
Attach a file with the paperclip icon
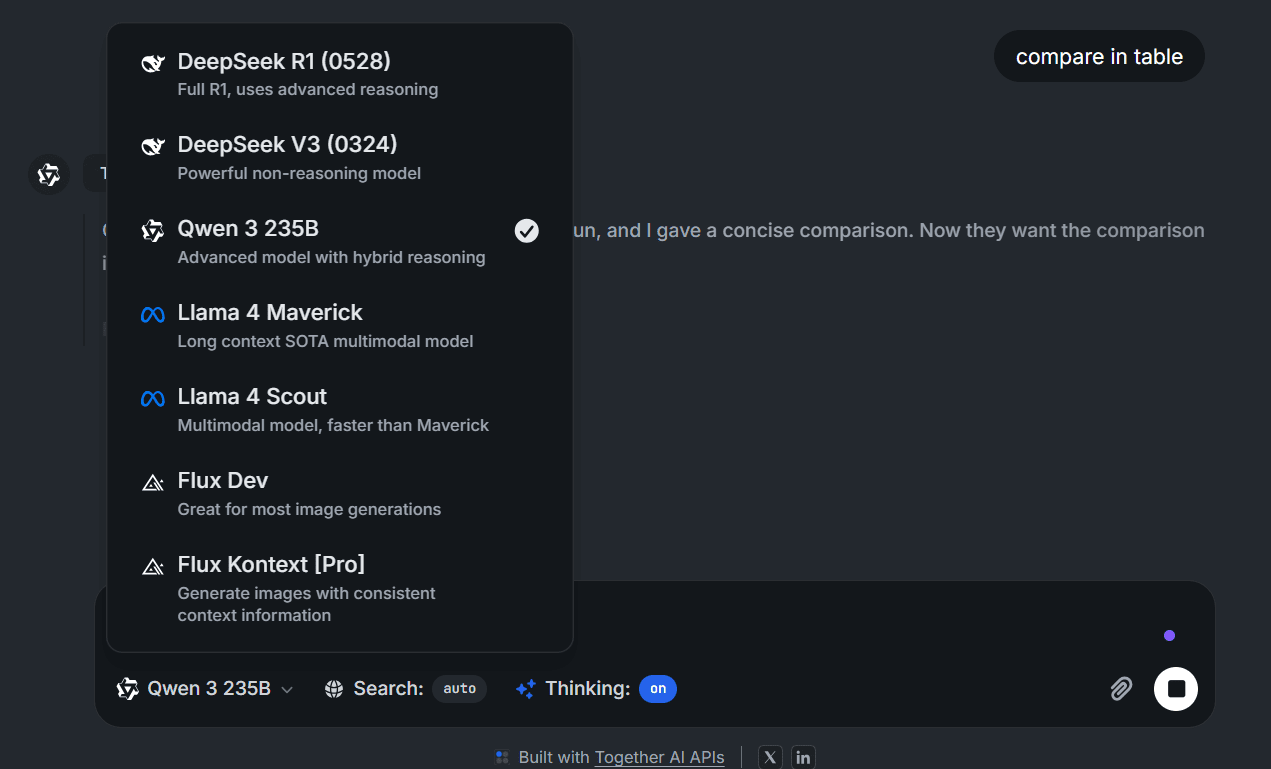click(1121, 689)
